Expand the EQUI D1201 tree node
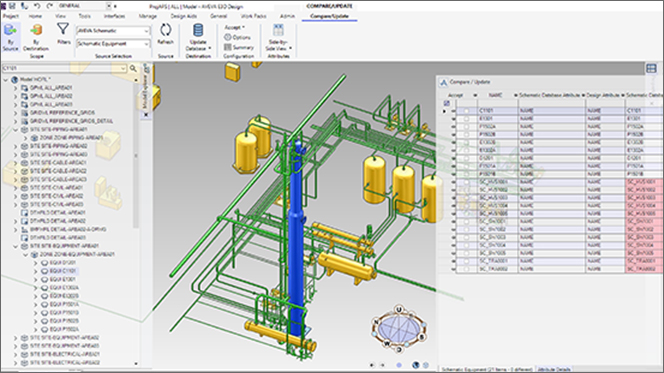 pyautogui.click(x=36, y=263)
